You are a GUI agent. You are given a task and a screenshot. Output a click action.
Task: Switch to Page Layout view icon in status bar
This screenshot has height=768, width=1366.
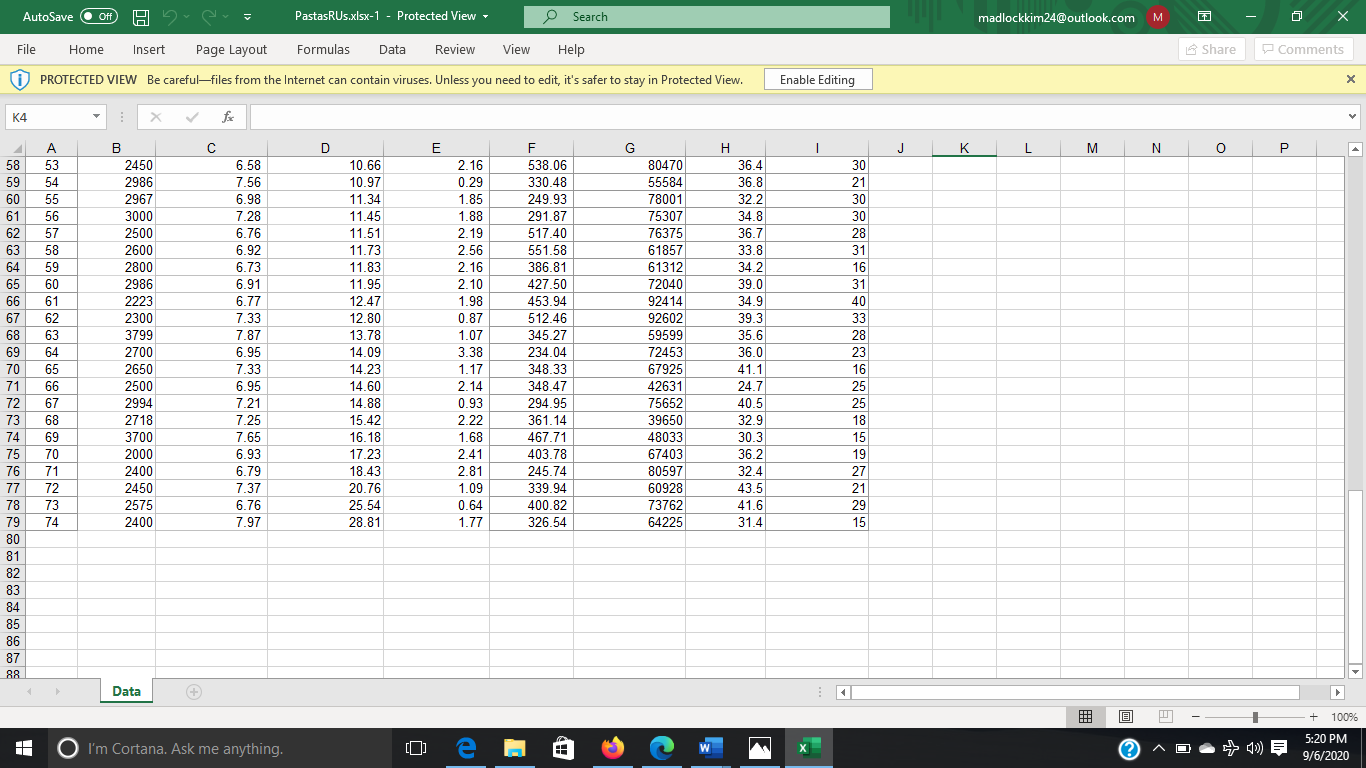click(1125, 716)
